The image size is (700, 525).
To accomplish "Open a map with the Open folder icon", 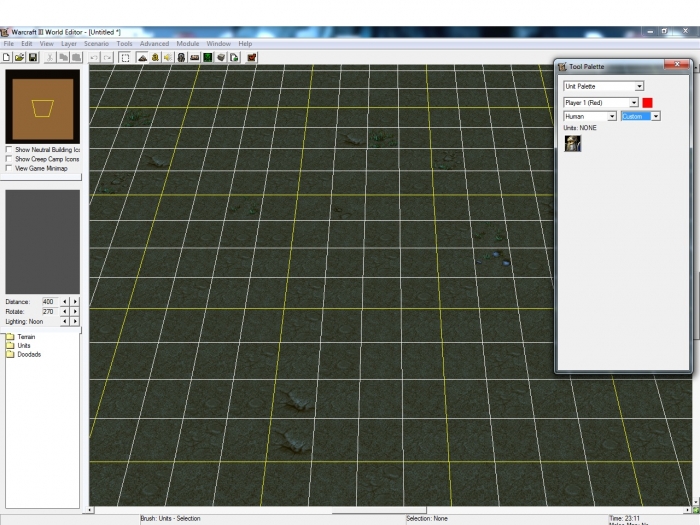I will (19, 58).
